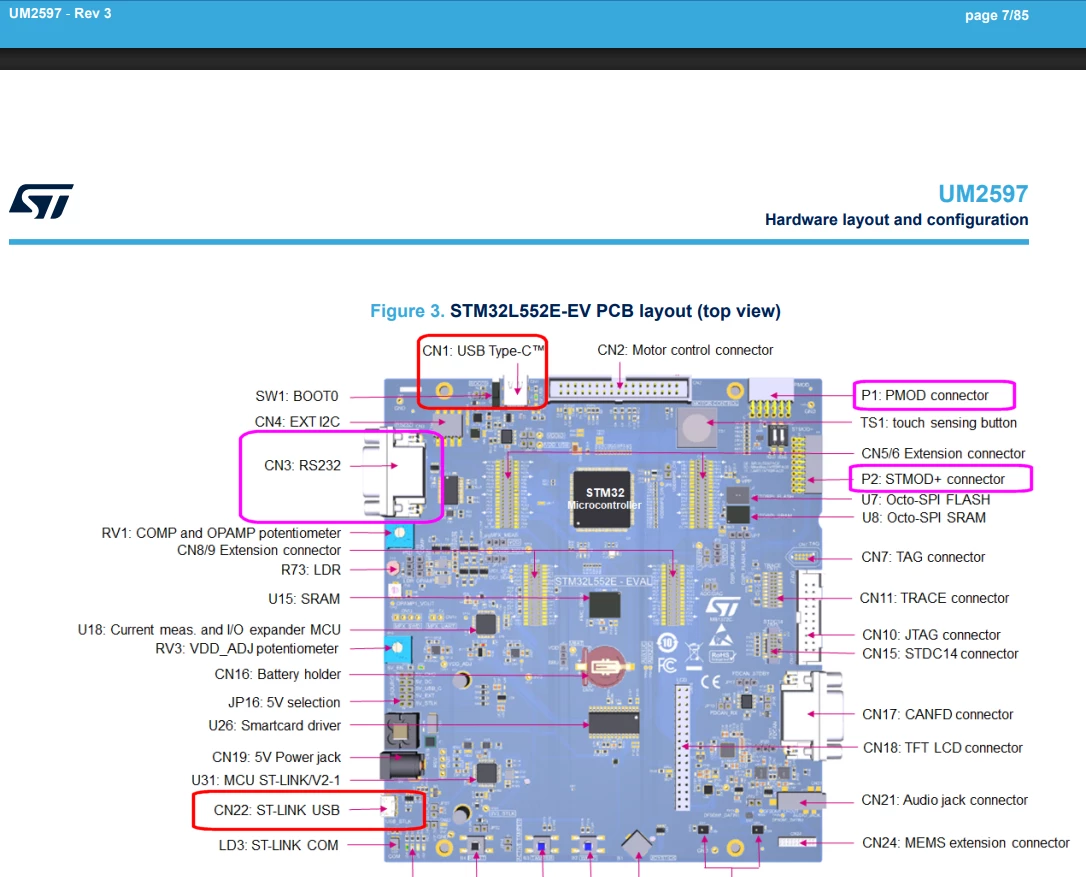Click 'U8: Octo-SPI SRAM' label
This screenshot has width=1086, height=877.
tap(923, 517)
